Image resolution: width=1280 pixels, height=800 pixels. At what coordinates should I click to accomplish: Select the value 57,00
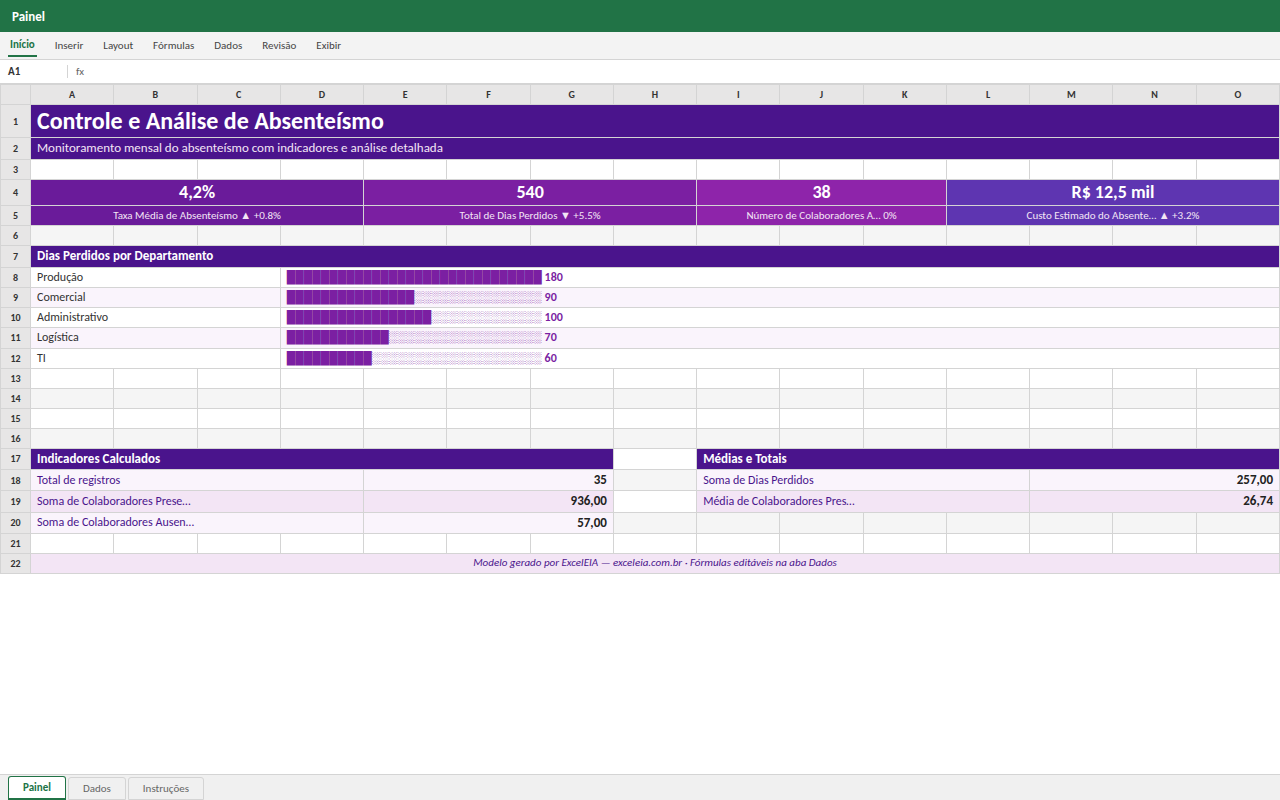pos(489,522)
